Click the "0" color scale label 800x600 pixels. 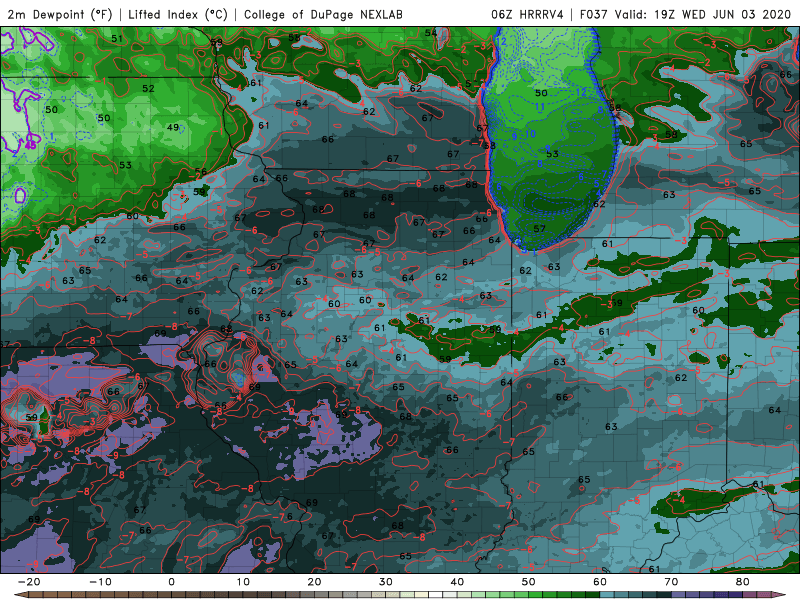(x=171, y=582)
